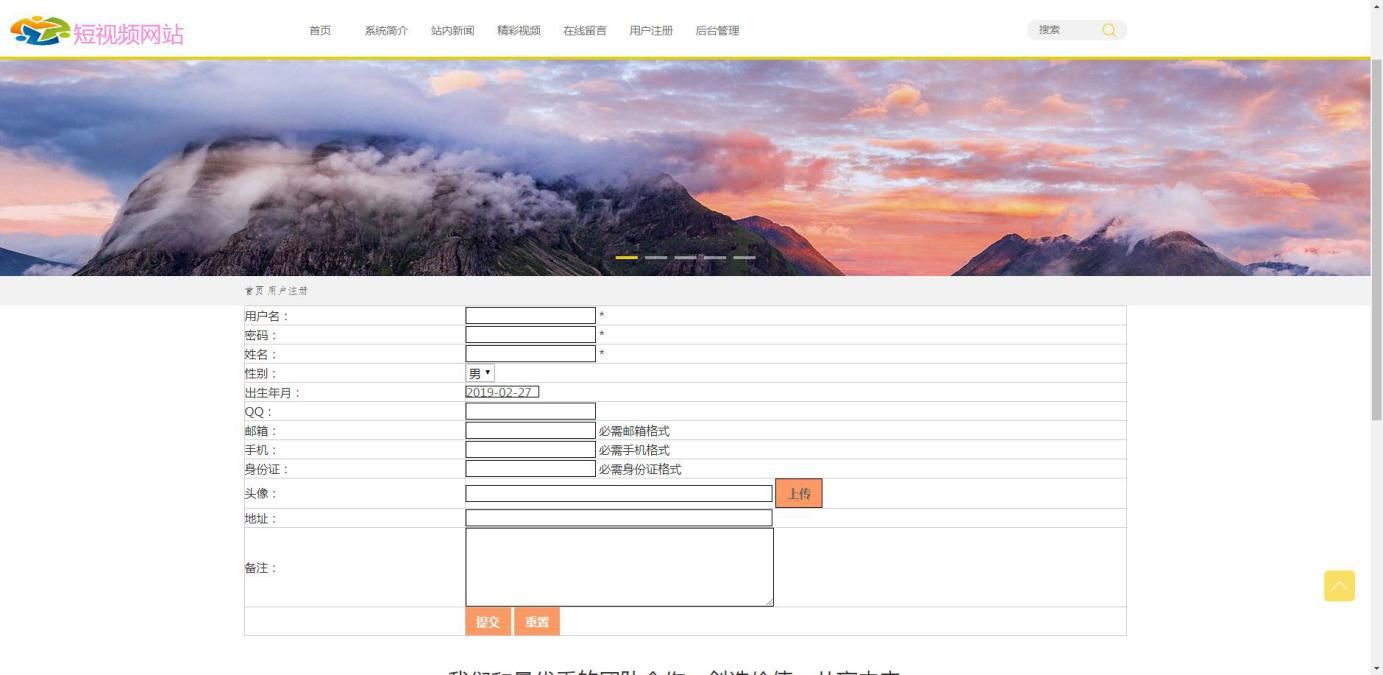The width and height of the screenshot is (1383, 675).
Task: Click the page scrollbar down arrow
Action: [1376, 668]
